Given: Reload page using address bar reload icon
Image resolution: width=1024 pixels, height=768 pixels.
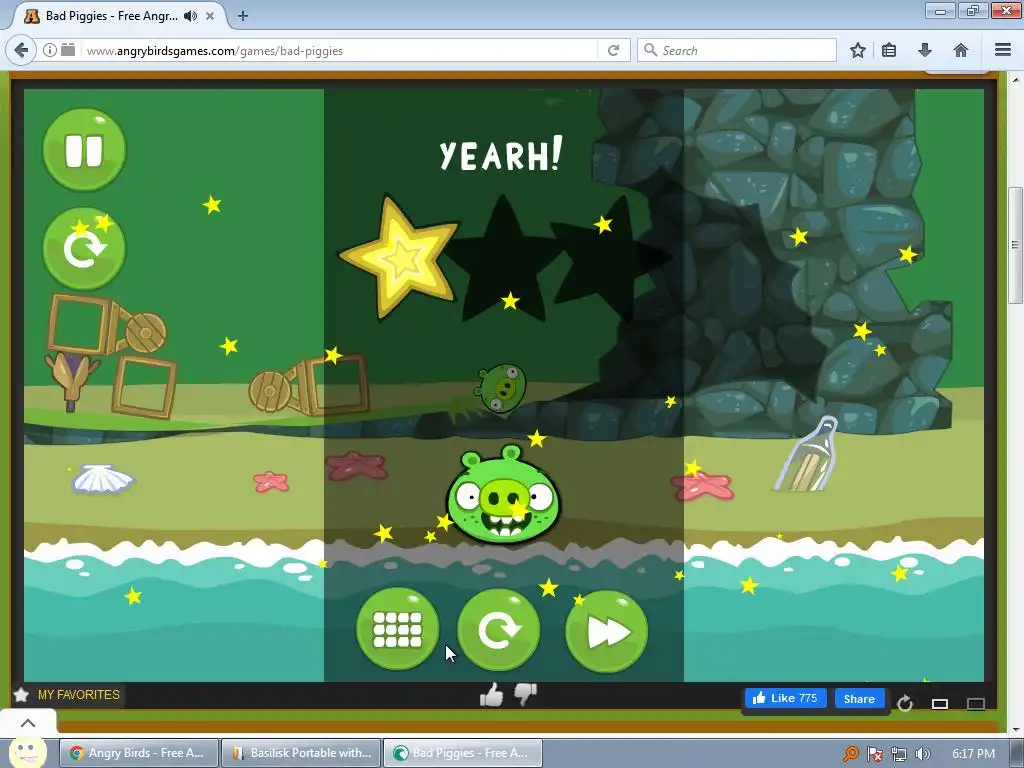Looking at the screenshot, I should (613, 50).
